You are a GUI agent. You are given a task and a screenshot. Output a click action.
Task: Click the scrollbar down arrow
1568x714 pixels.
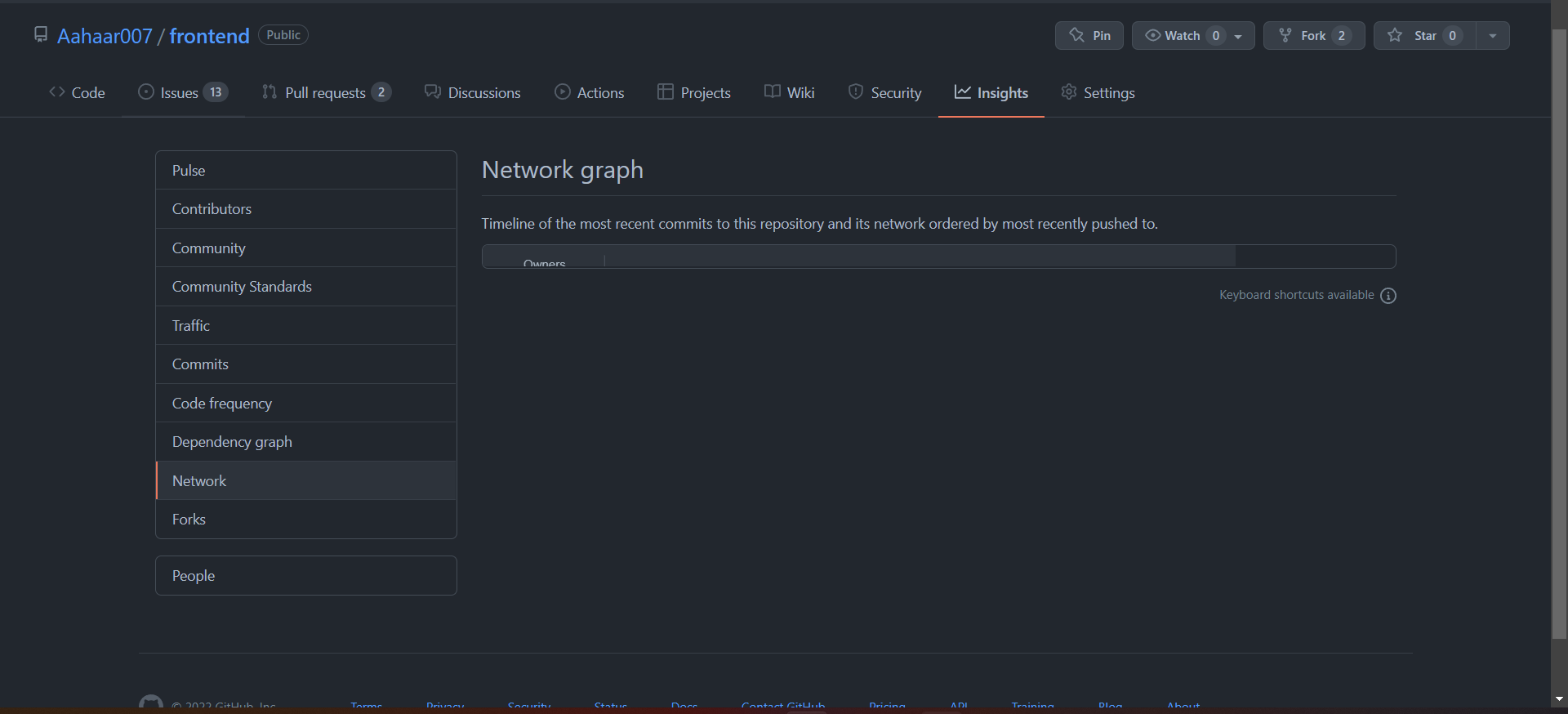[1559, 699]
